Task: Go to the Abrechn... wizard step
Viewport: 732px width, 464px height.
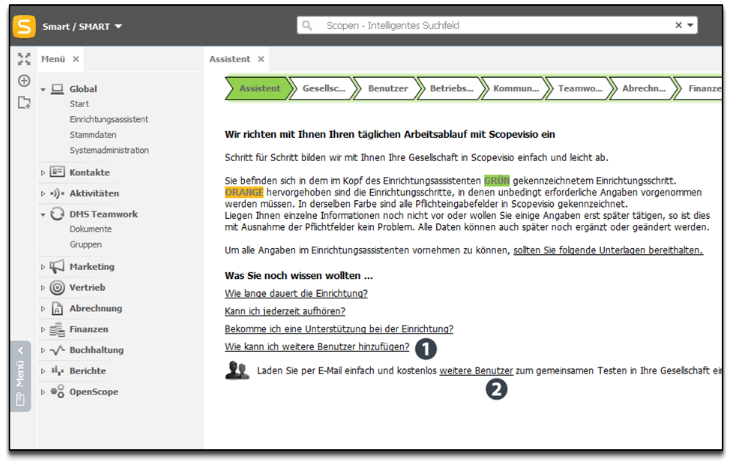Action: click(x=644, y=88)
